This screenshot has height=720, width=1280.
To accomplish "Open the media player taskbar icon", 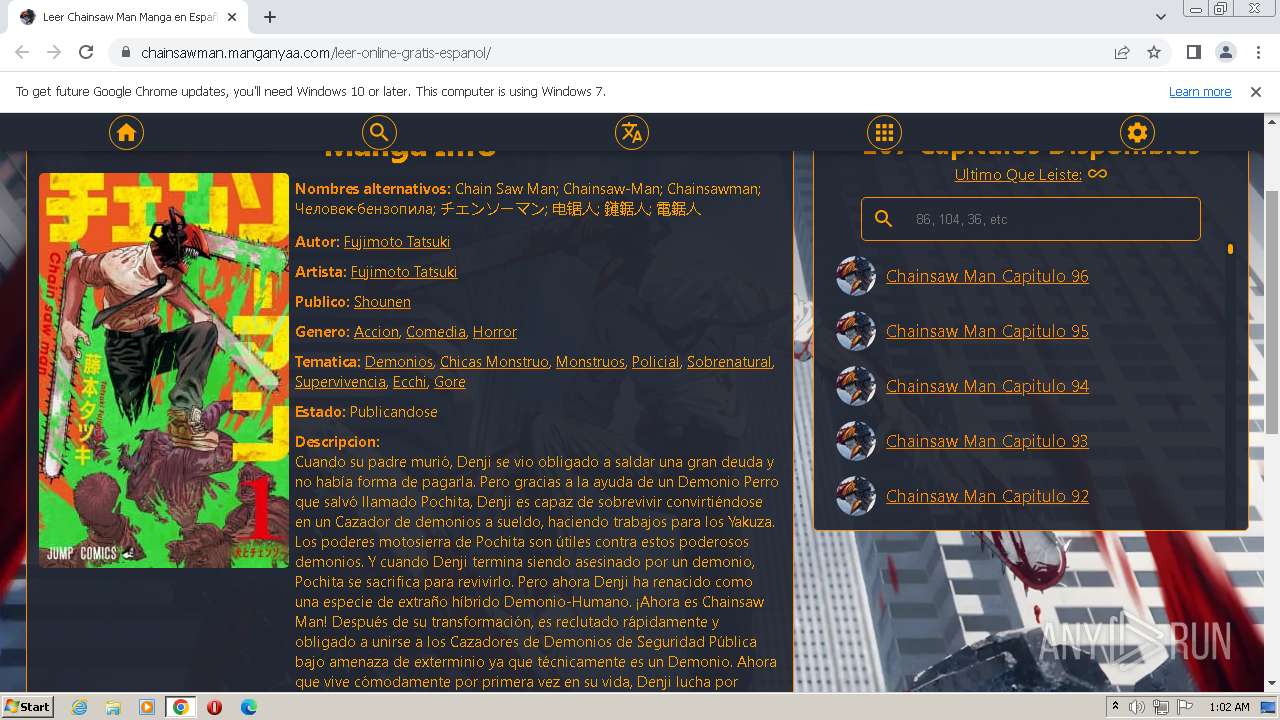I will pyautogui.click(x=147, y=707).
